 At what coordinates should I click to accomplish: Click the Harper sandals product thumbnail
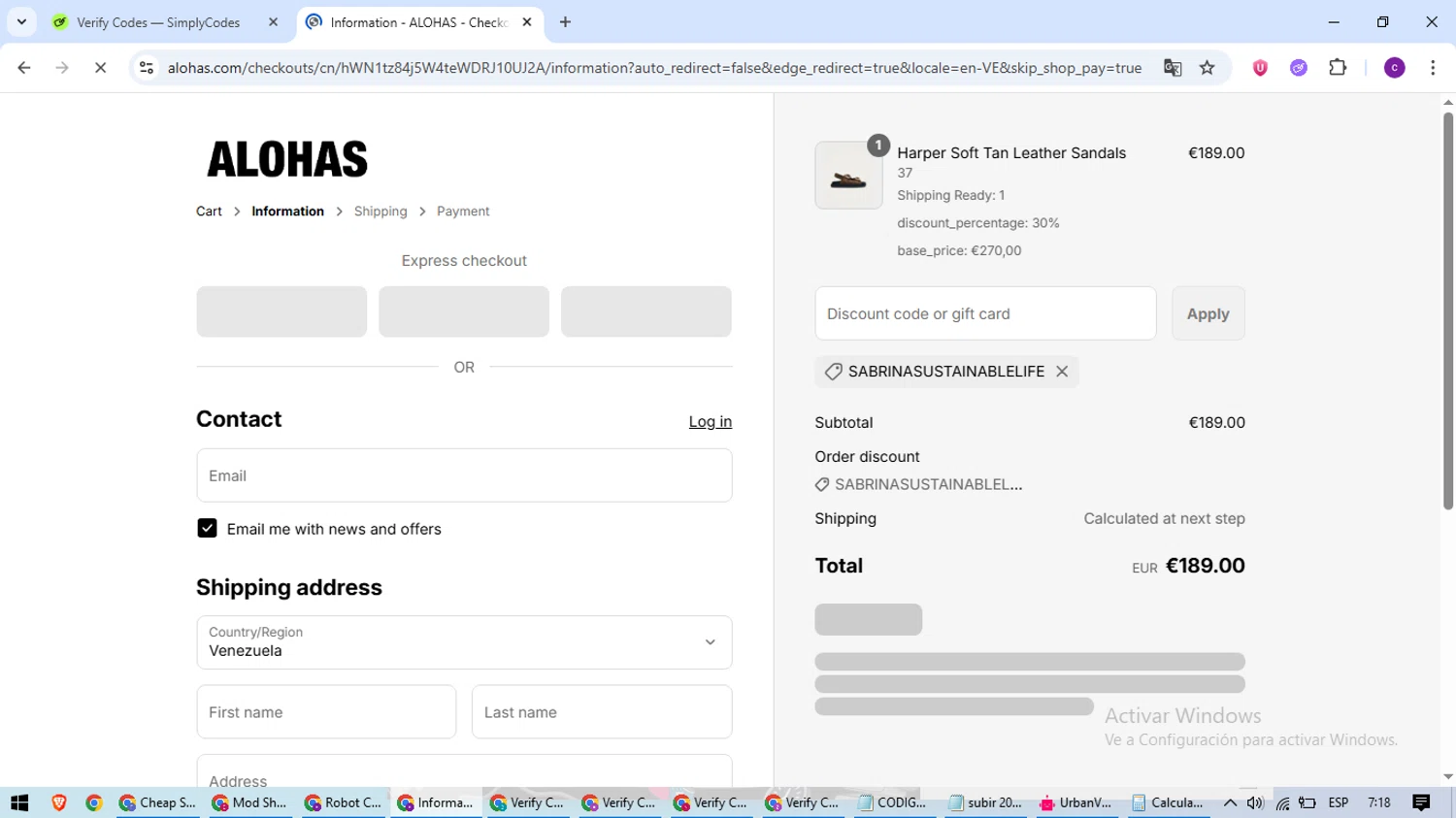click(848, 176)
